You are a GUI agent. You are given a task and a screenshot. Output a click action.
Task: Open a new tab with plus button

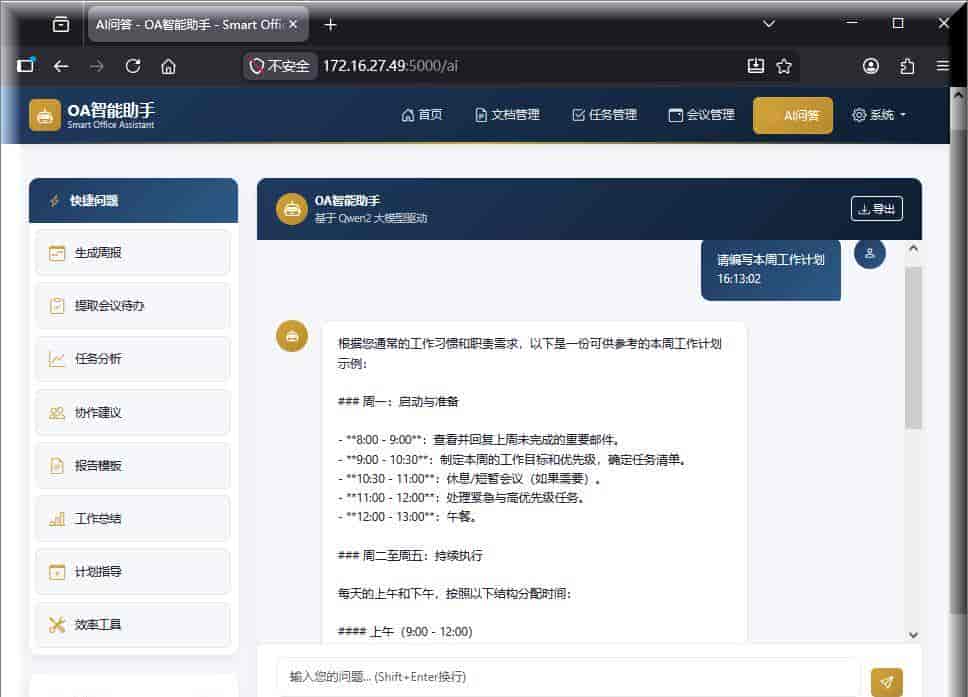tap(330, 25)
